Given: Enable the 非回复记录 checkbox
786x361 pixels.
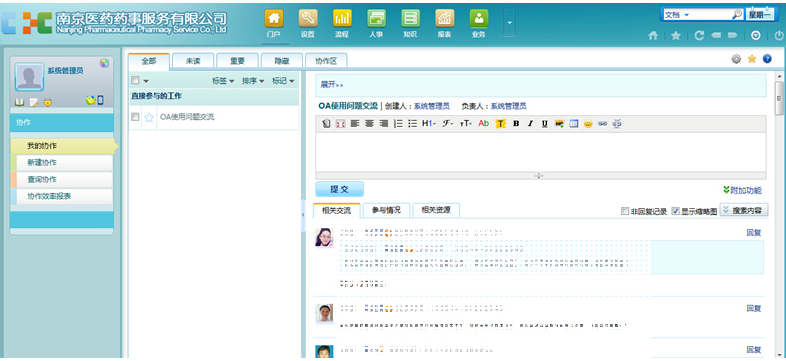Looking at the screenshot, I should 625,211.
